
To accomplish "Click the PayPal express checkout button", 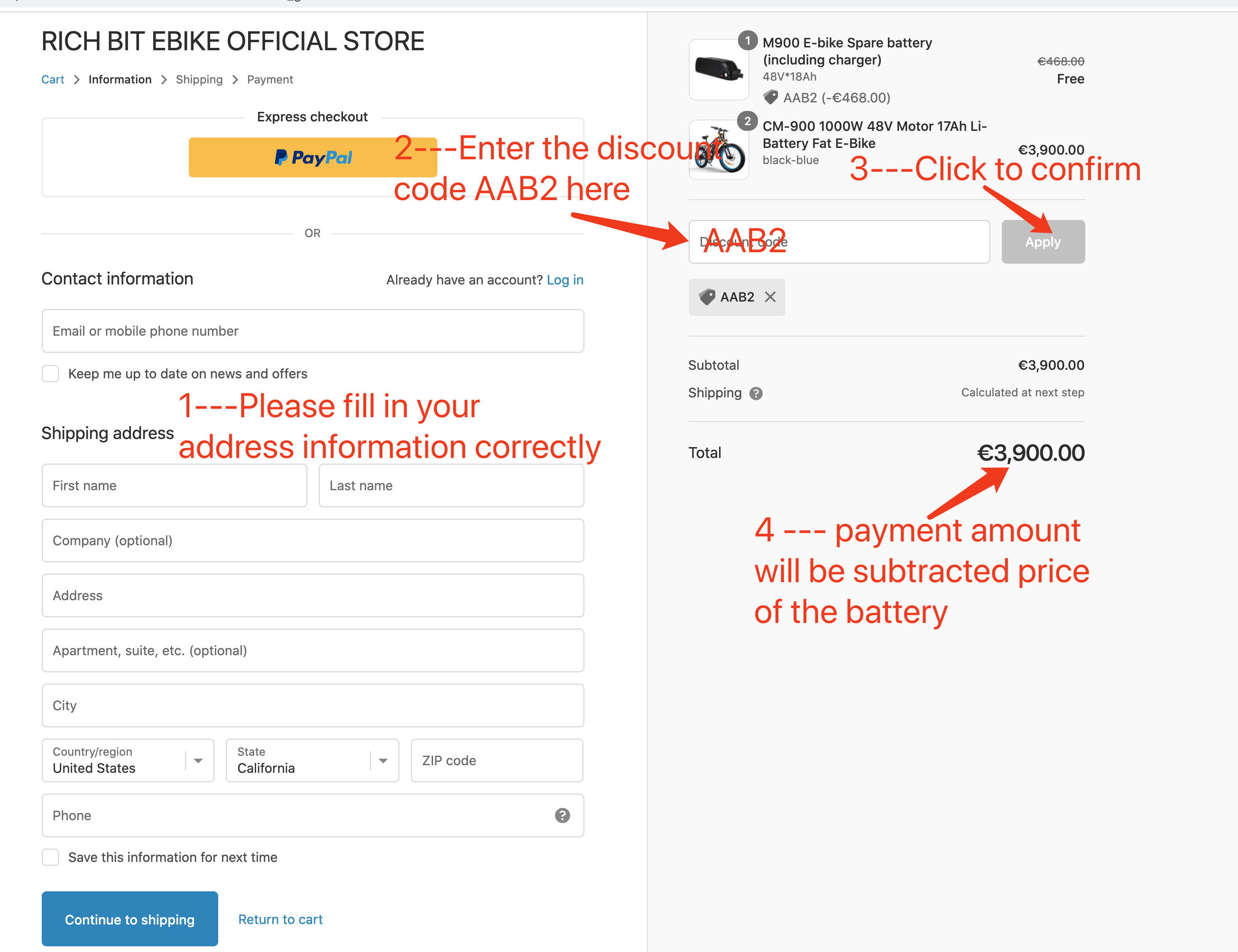I will coord(313,157).
